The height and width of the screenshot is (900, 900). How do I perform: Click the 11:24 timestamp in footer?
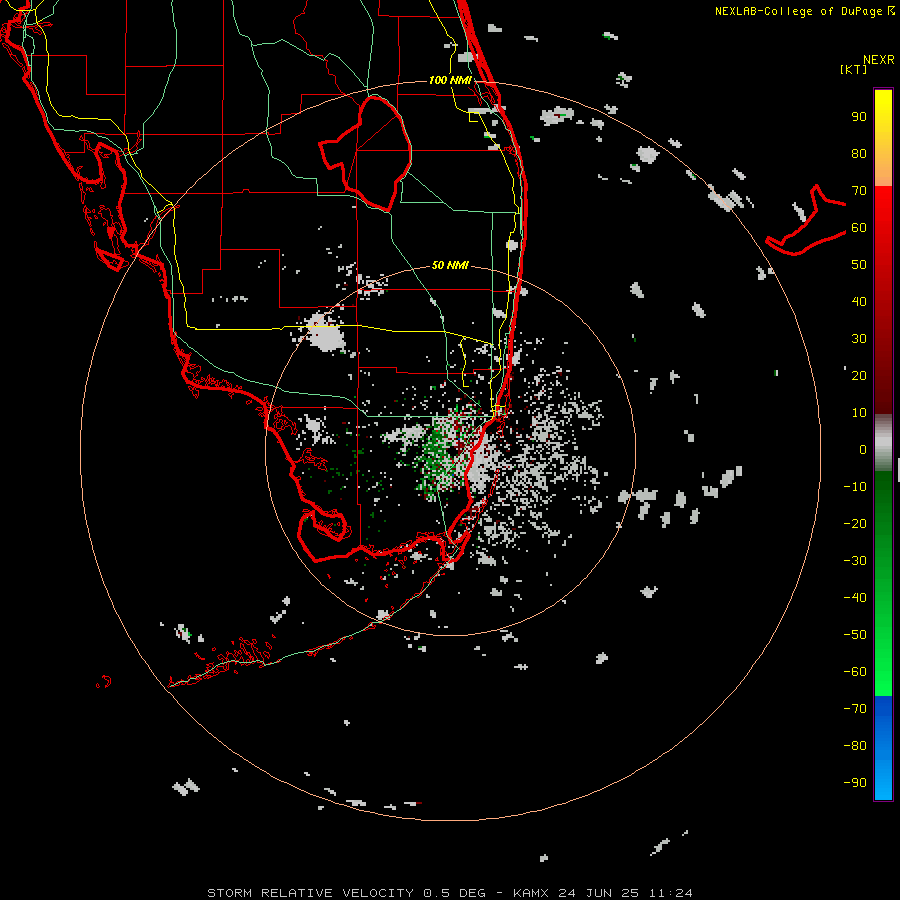671,893
